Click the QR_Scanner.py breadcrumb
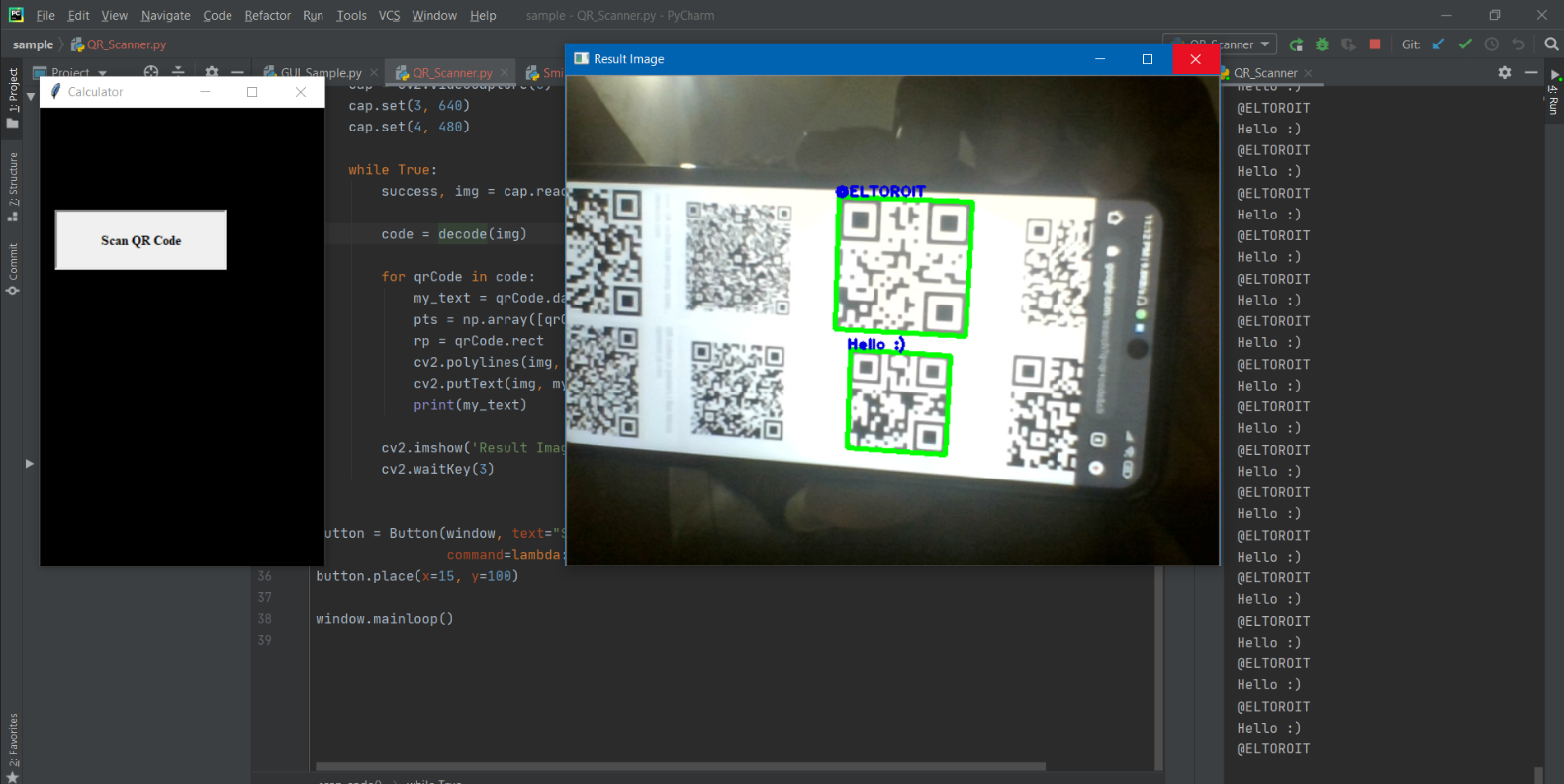This screenshot has width=1564, height=784. click(119, 45)
